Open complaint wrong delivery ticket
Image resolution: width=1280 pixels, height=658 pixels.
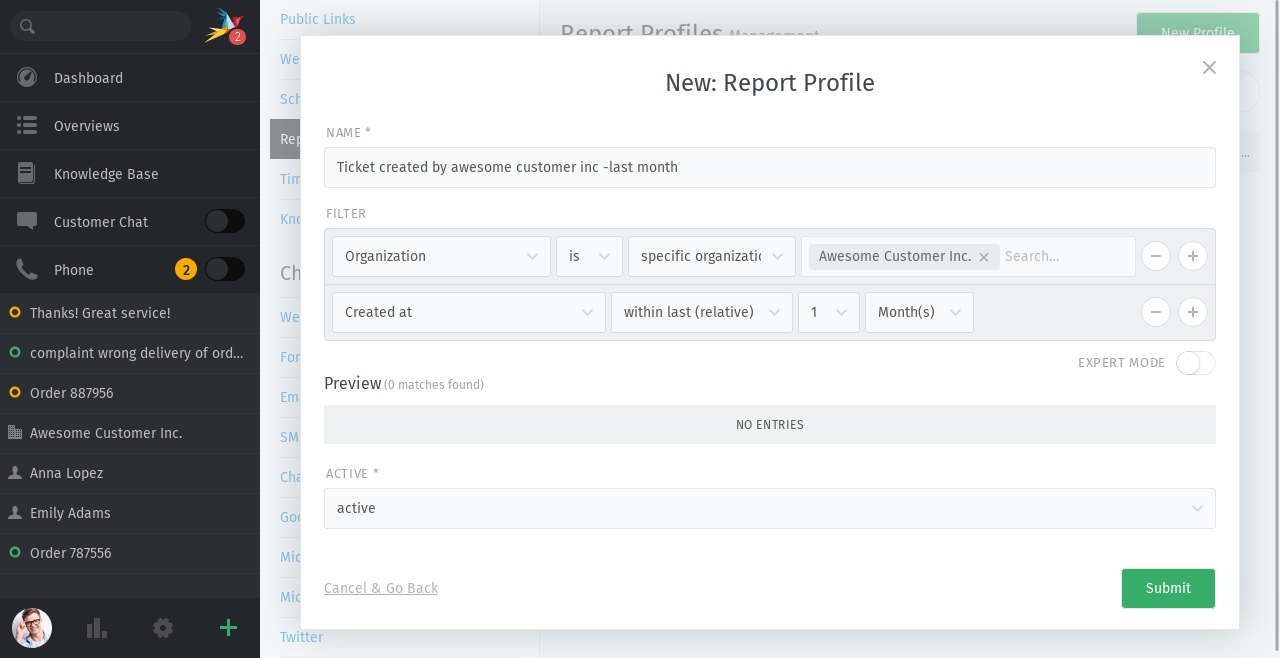[130, 353]
